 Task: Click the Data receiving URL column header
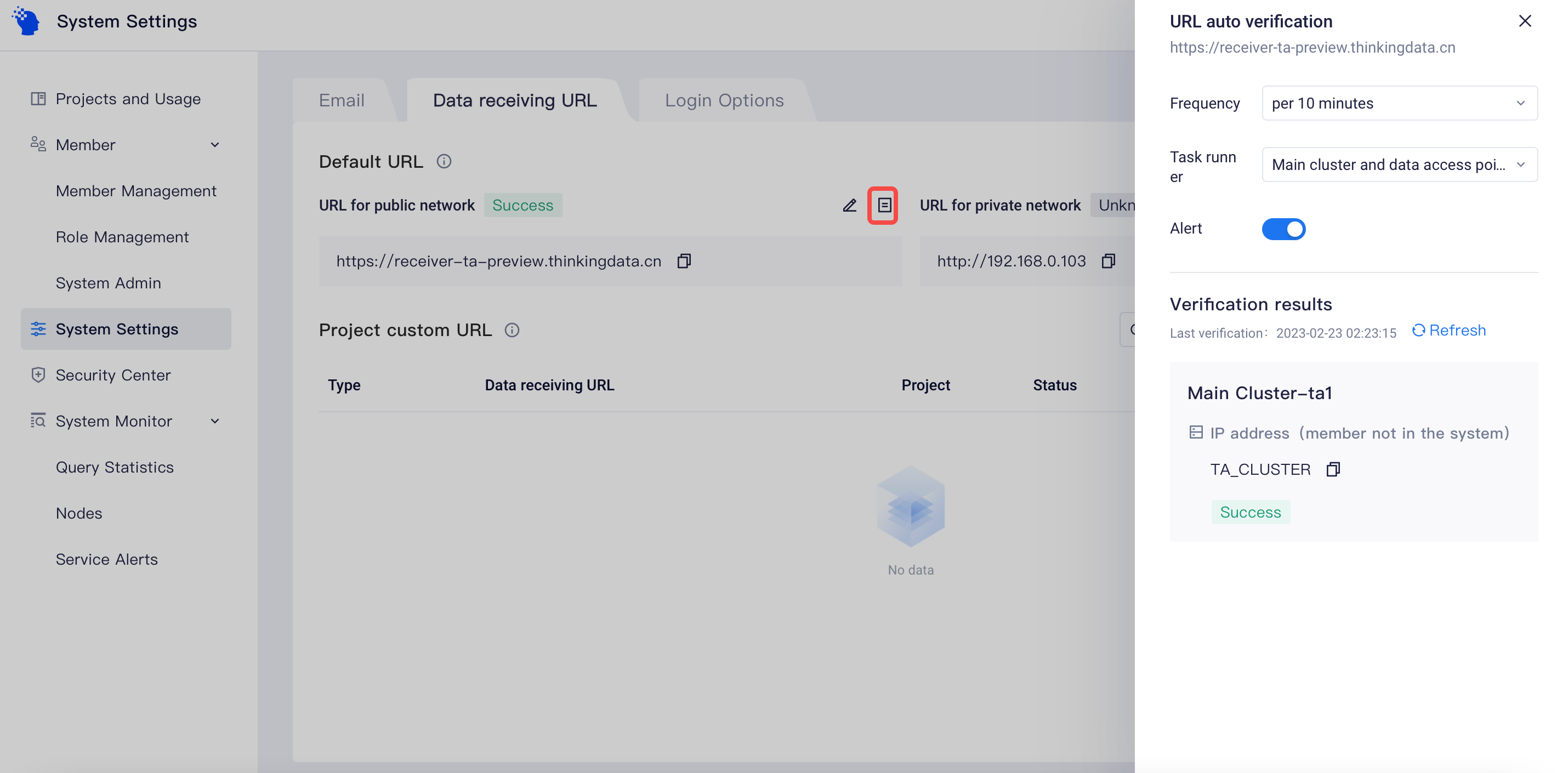pos(549,385)
